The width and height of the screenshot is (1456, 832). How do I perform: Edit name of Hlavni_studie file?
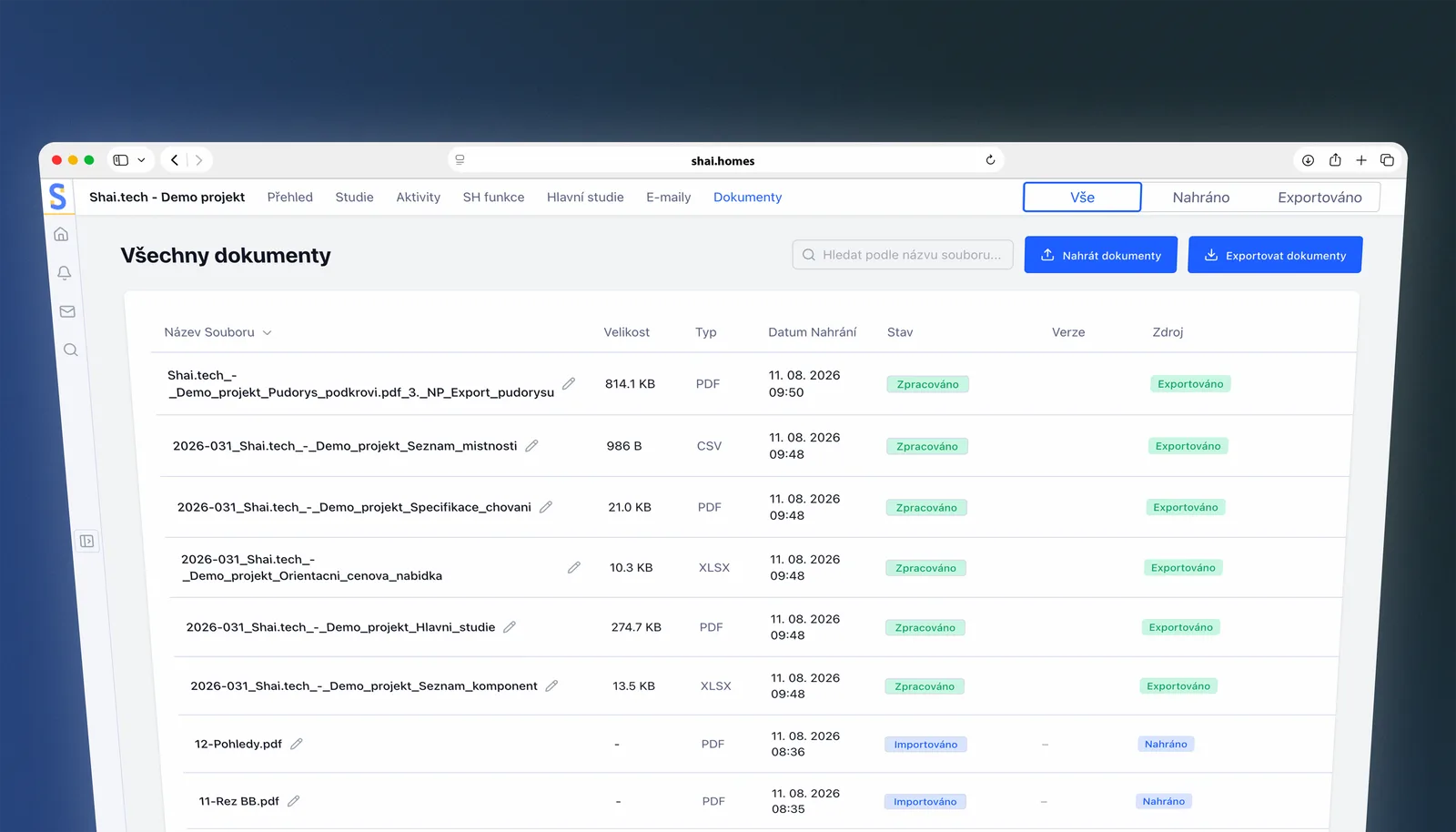pos(510,627)
